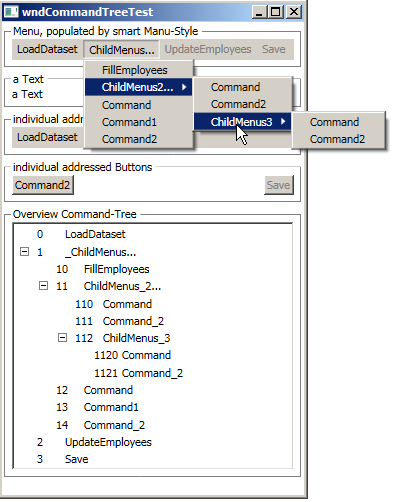396x502 pixels.
Task: Click the arrow beside ChildMenus3
Action: pos(283,122)
